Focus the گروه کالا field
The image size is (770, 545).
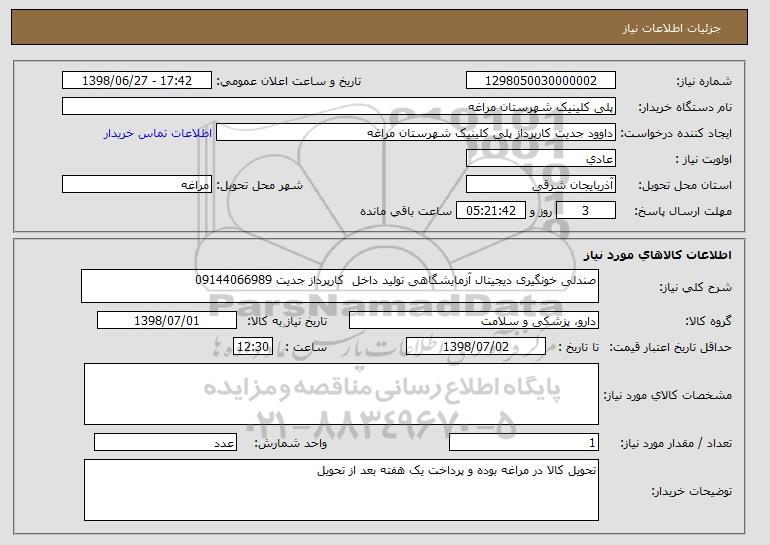click(473, 321)
